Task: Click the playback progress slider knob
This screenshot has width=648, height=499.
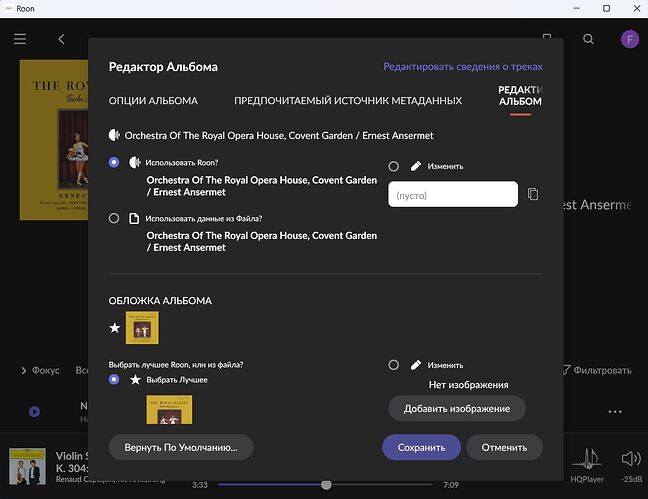Action: 326,485
